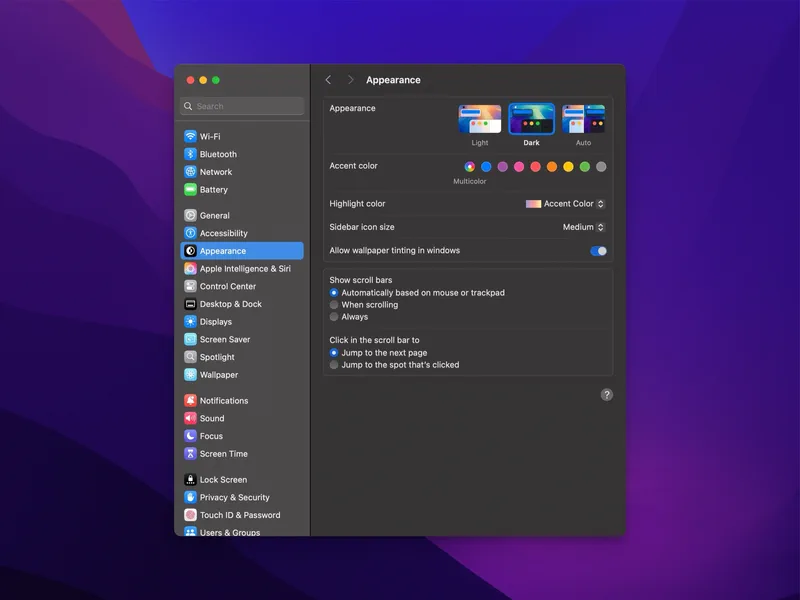Click the General gear icon
Screen dimensions: 800x600
tap(190, 215)
